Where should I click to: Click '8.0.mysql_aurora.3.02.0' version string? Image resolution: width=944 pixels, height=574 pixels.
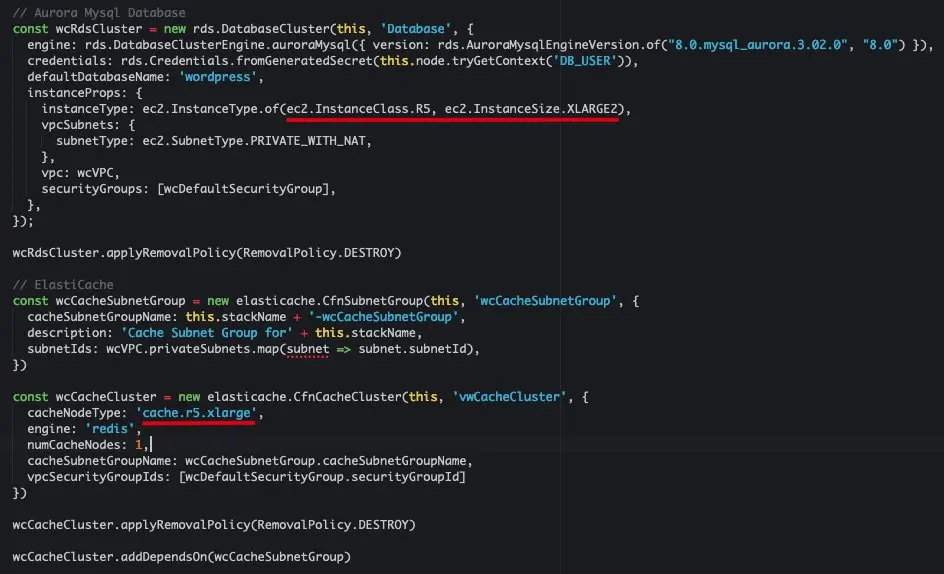click(x=757, y=45)
